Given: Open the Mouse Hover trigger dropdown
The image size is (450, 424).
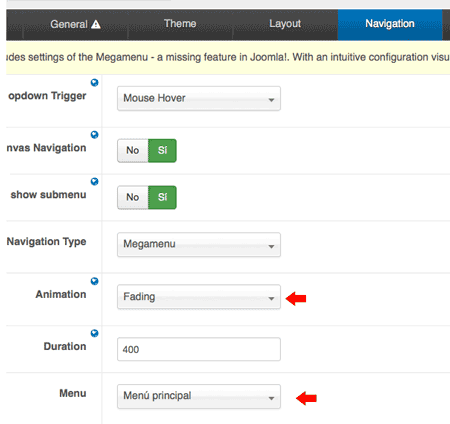Looking at the screenshot, I should point(199,98).
